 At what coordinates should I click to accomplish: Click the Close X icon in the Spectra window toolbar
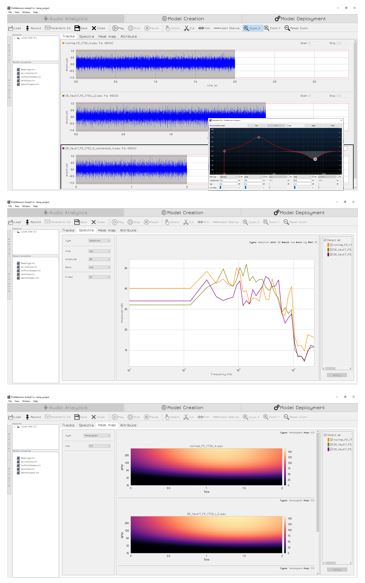[x=94, y=222]
